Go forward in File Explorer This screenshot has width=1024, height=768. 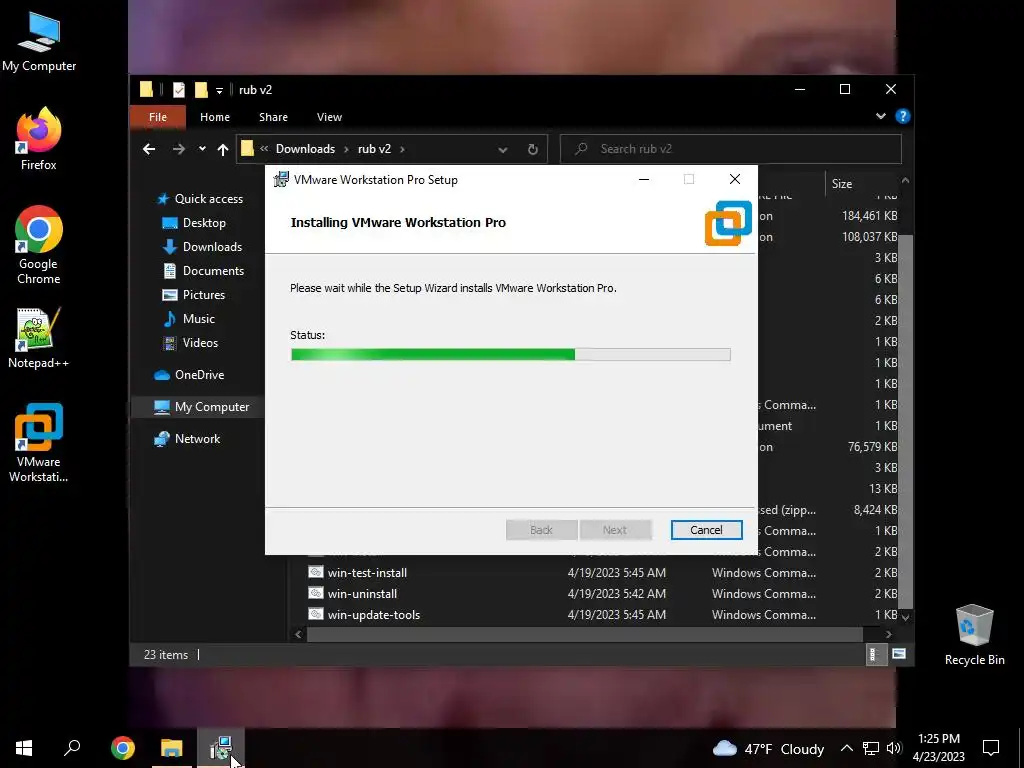(x=178, y=149)
